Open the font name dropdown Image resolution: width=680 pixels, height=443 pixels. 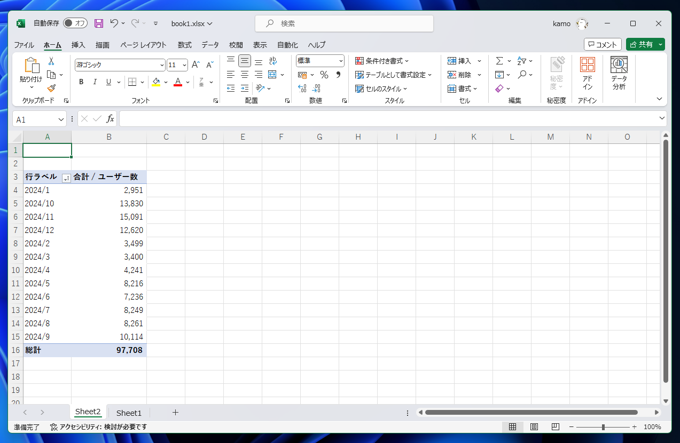click(161, 65)
